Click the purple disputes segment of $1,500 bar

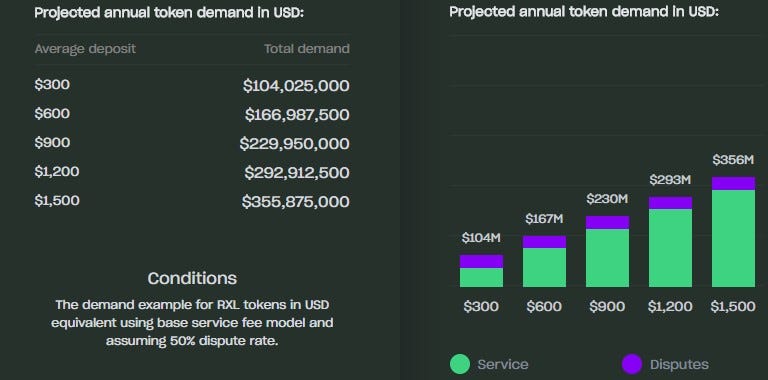click(x=733, y=184)
